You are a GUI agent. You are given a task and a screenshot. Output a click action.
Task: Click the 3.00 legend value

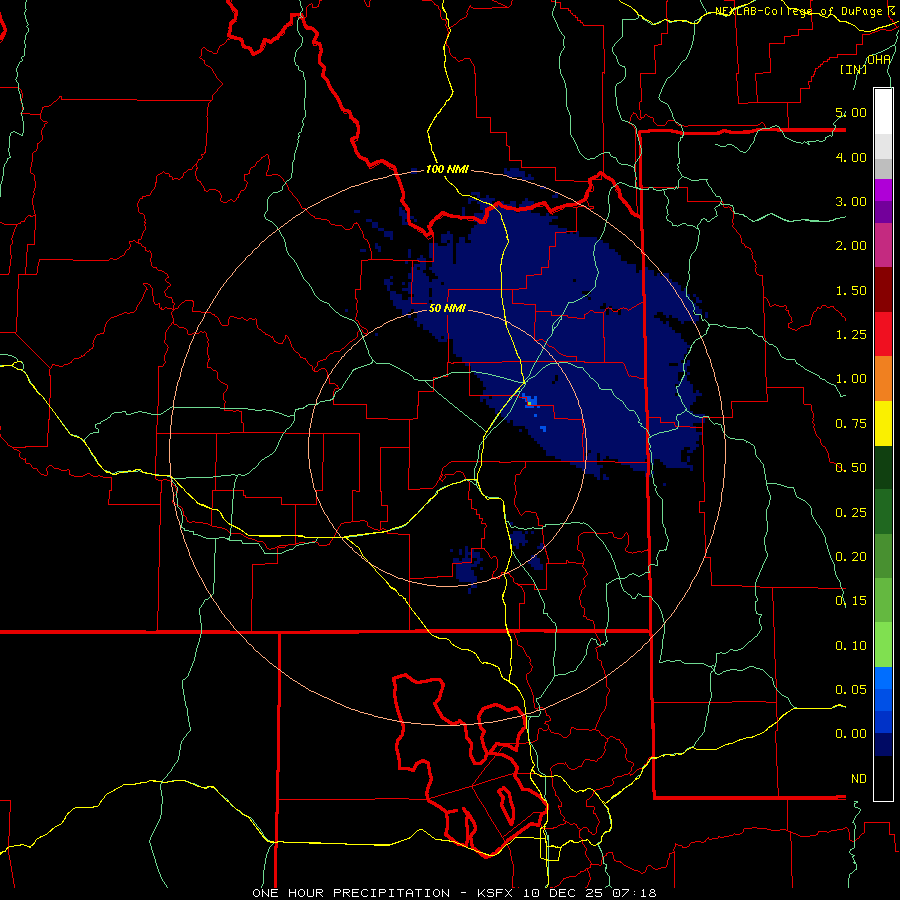[851, 201]
